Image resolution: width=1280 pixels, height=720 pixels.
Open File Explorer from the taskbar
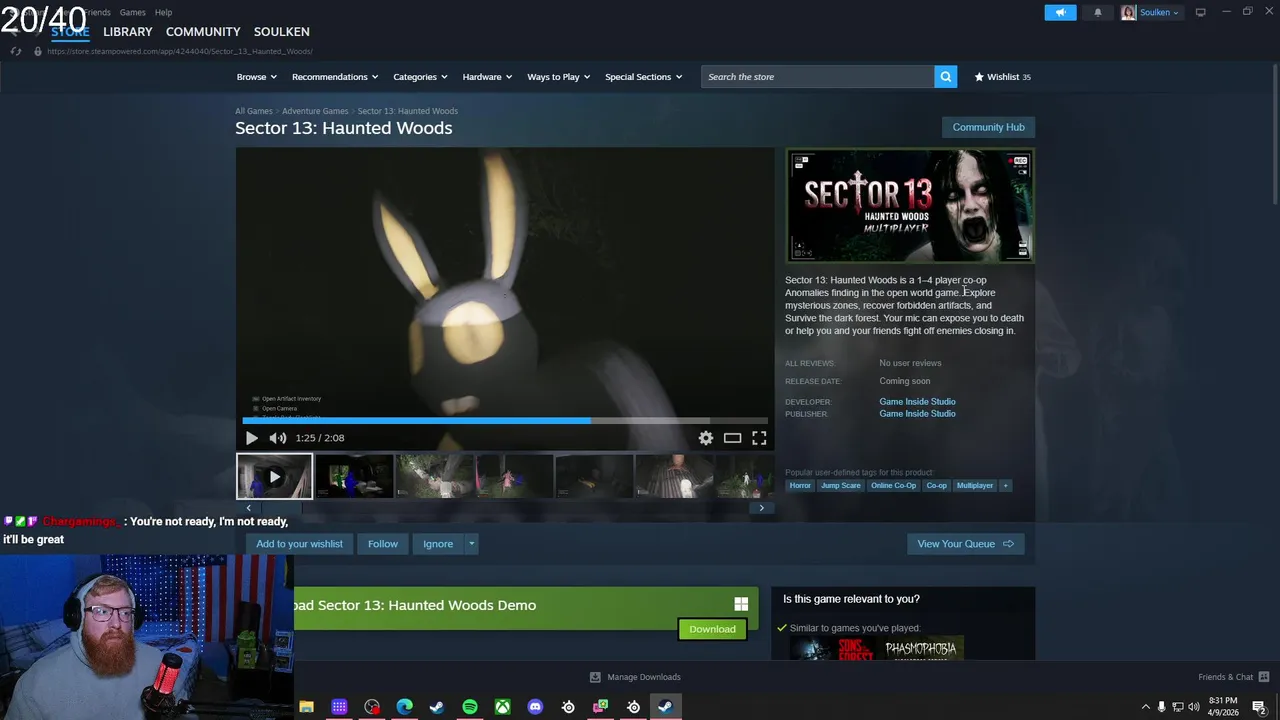[306, 707]
